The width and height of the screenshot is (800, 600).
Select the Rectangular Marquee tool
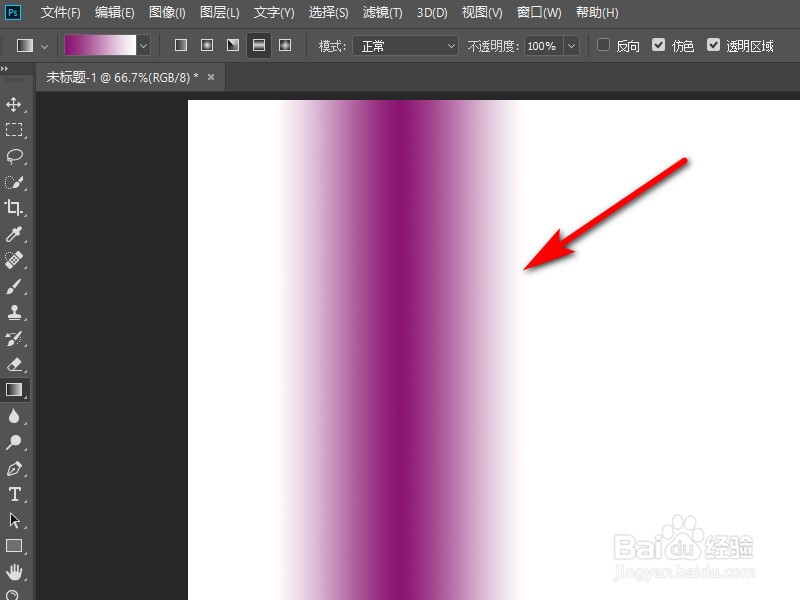(14, 130)
